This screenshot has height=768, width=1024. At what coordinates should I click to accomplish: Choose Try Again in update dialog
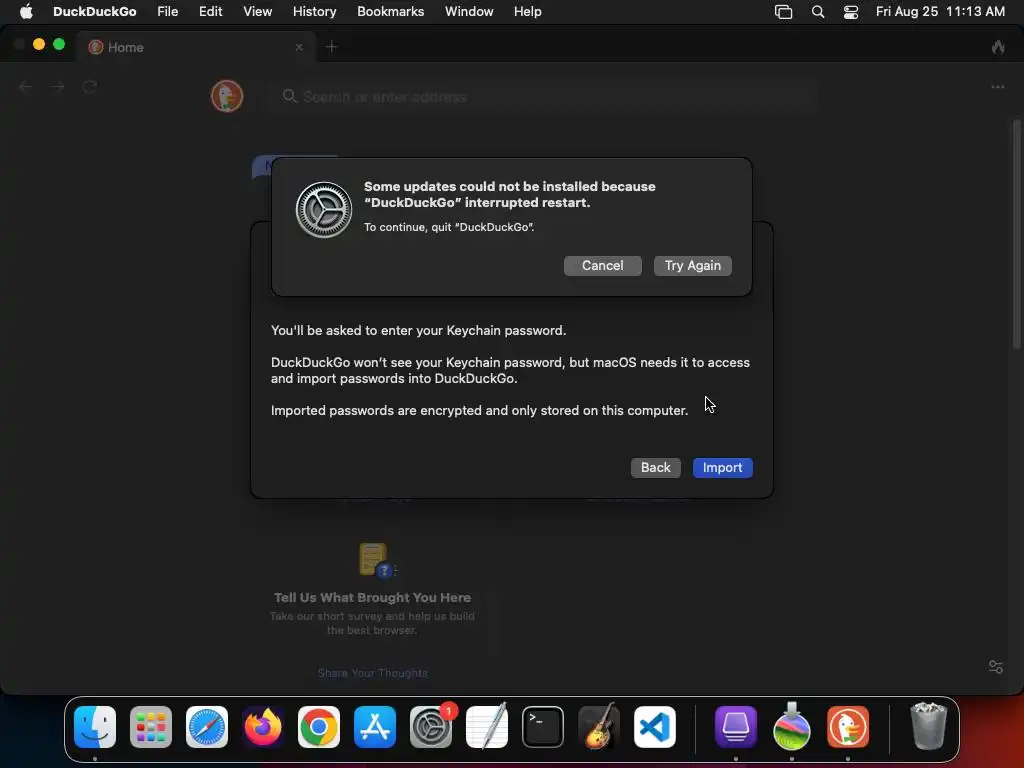click(692, 266)
